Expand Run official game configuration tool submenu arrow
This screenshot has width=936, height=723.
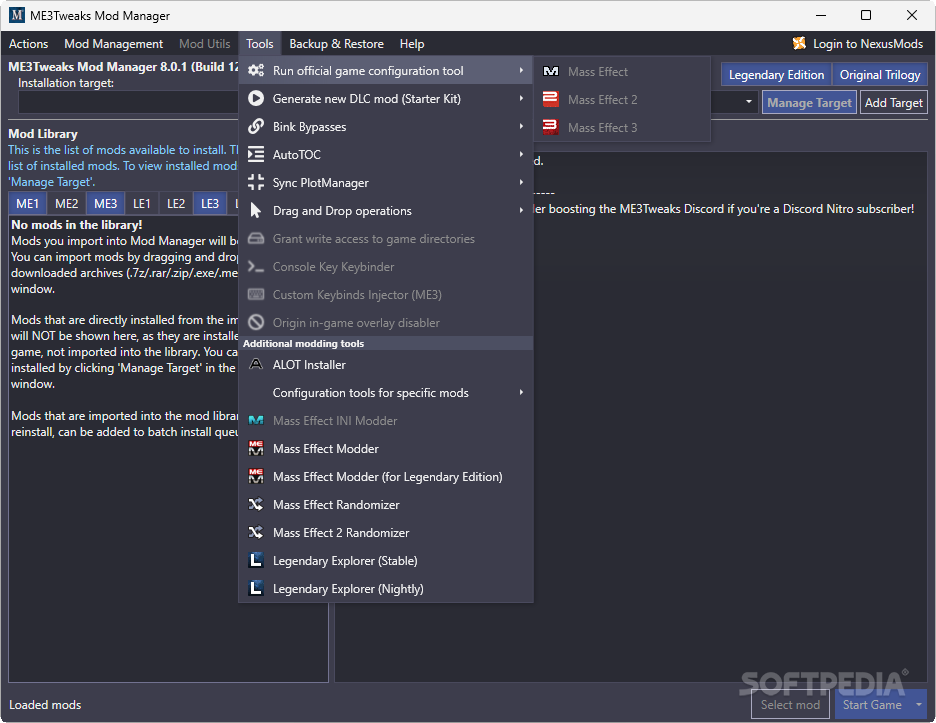click(521, 70)
